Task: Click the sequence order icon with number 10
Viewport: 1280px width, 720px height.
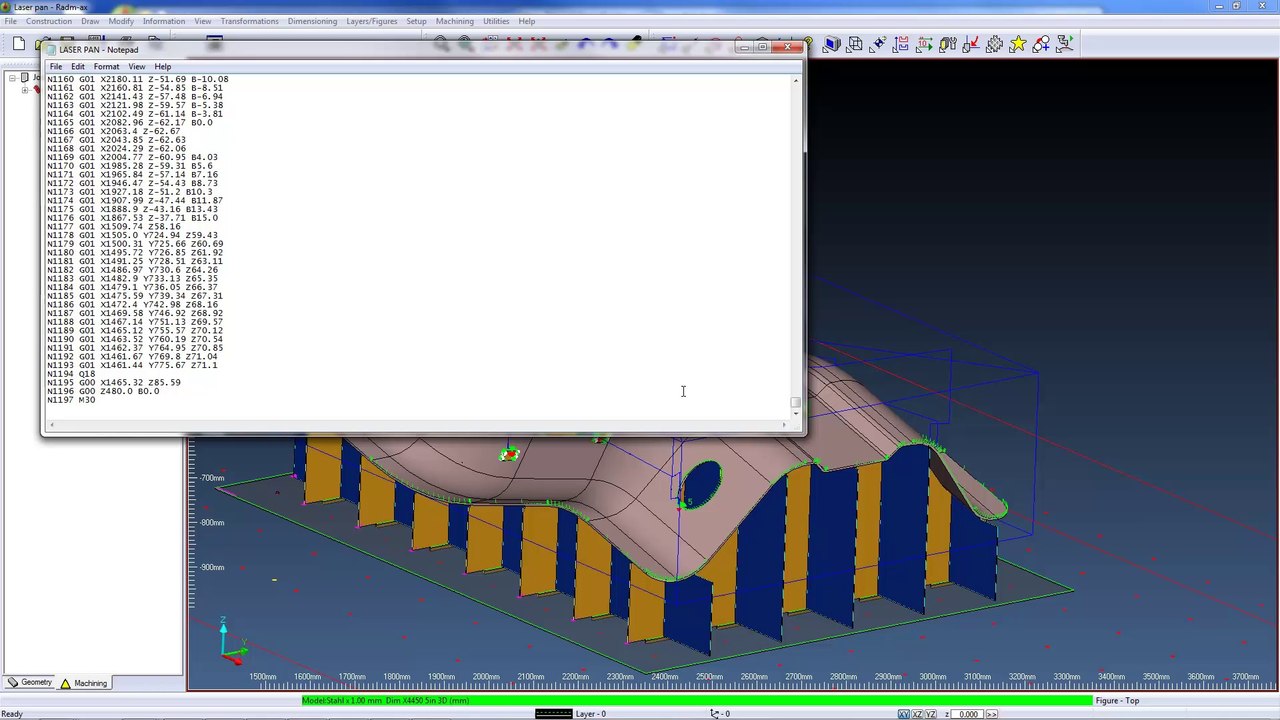Action: point(924,44)
